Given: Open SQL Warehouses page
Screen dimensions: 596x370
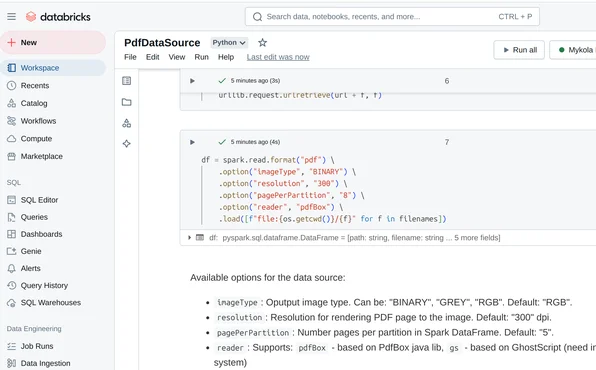Looking at the screenshot, I should click(x=51, y=303).
